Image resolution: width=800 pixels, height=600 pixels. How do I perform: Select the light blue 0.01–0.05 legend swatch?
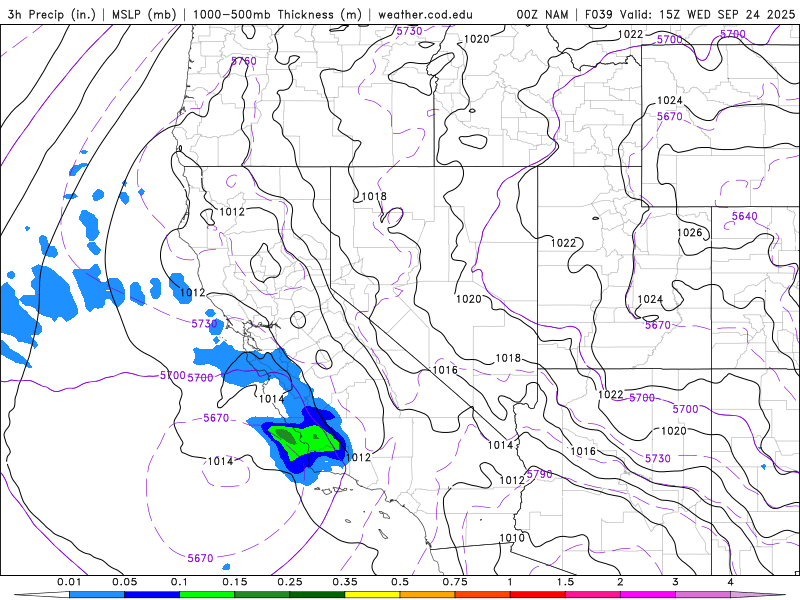[97, 595]
